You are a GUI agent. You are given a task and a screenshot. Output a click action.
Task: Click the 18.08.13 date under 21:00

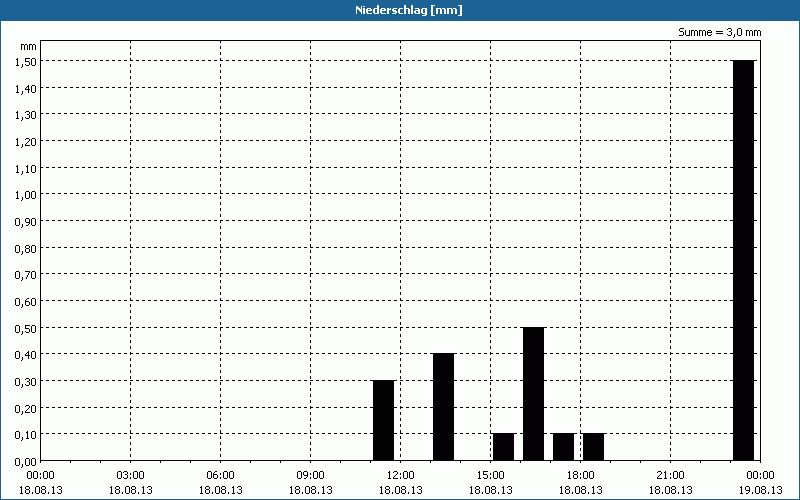(x=670, y=490)
